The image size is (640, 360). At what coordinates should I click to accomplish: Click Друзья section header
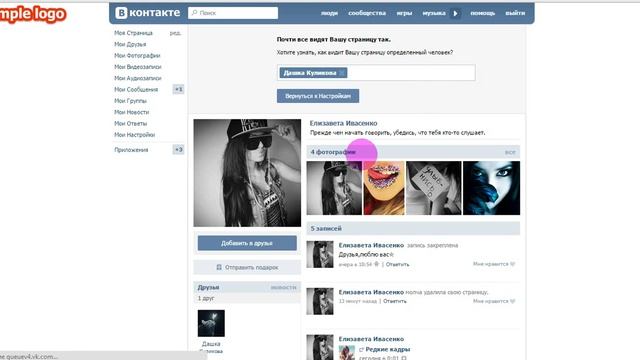208,287
